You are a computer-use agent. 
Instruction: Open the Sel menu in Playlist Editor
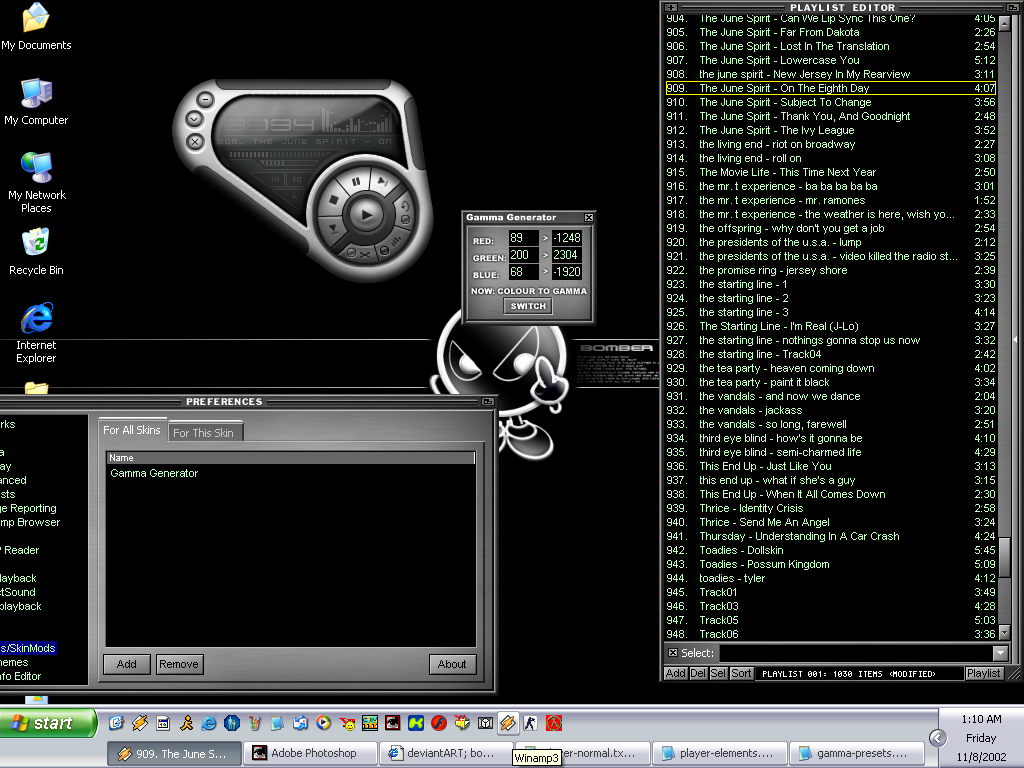718,673
